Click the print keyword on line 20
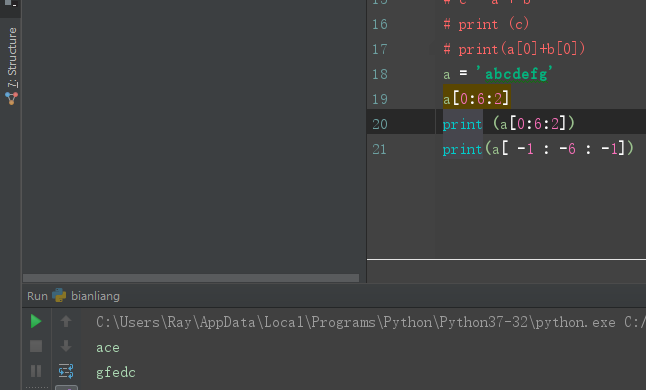The width and height of the screenshot is (646, 390). click(x=462, y=124)
